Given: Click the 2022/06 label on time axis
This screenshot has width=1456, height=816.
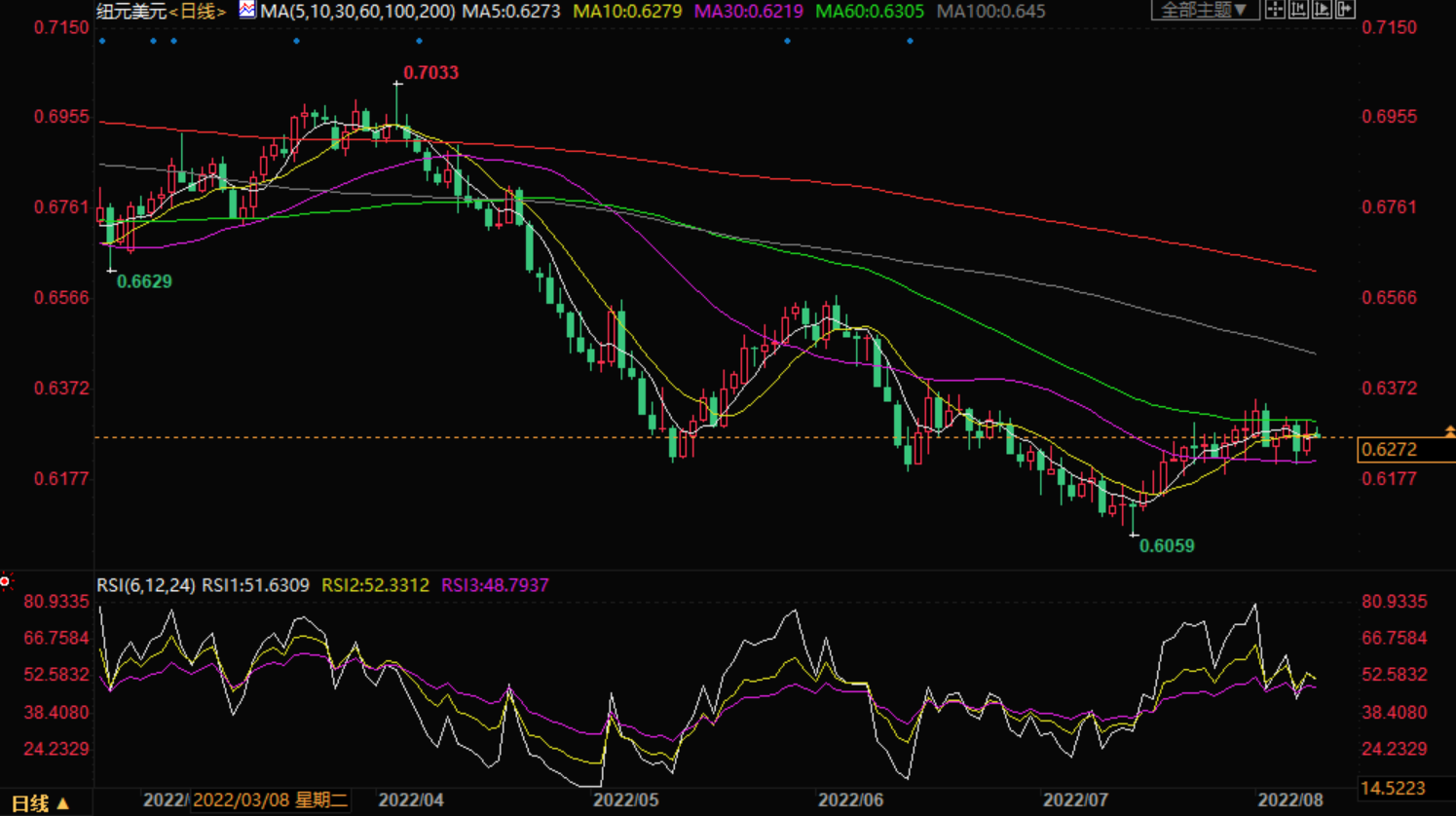Looking at the screenshot, I should pos(850,800).
